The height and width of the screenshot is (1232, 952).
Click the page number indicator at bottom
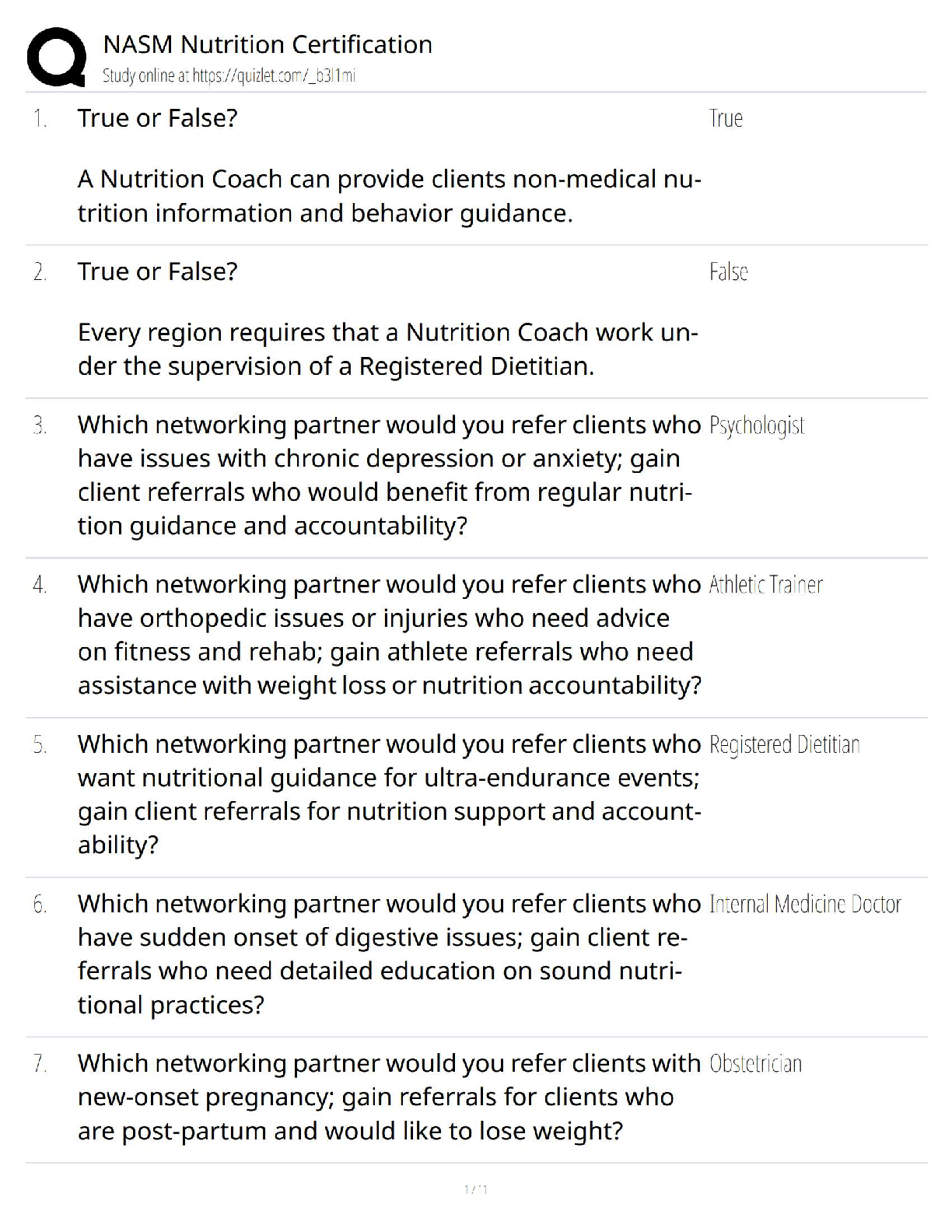tap(475, 1189)
